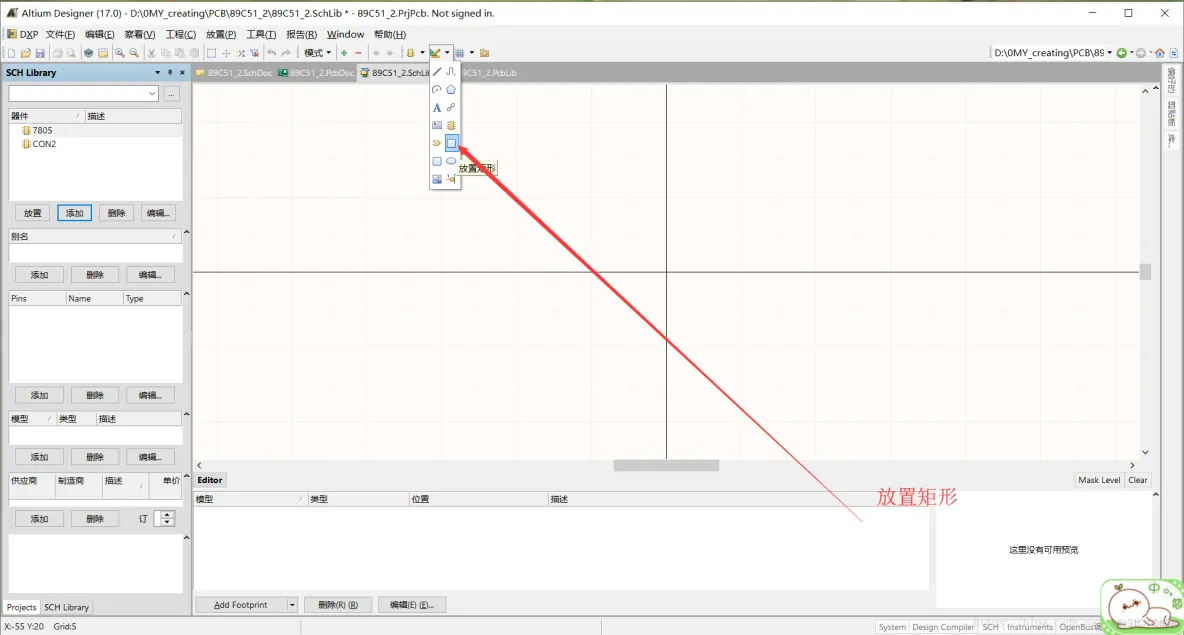Click the Add Component Part icon

pyautogui.click(x=436, y=143)
